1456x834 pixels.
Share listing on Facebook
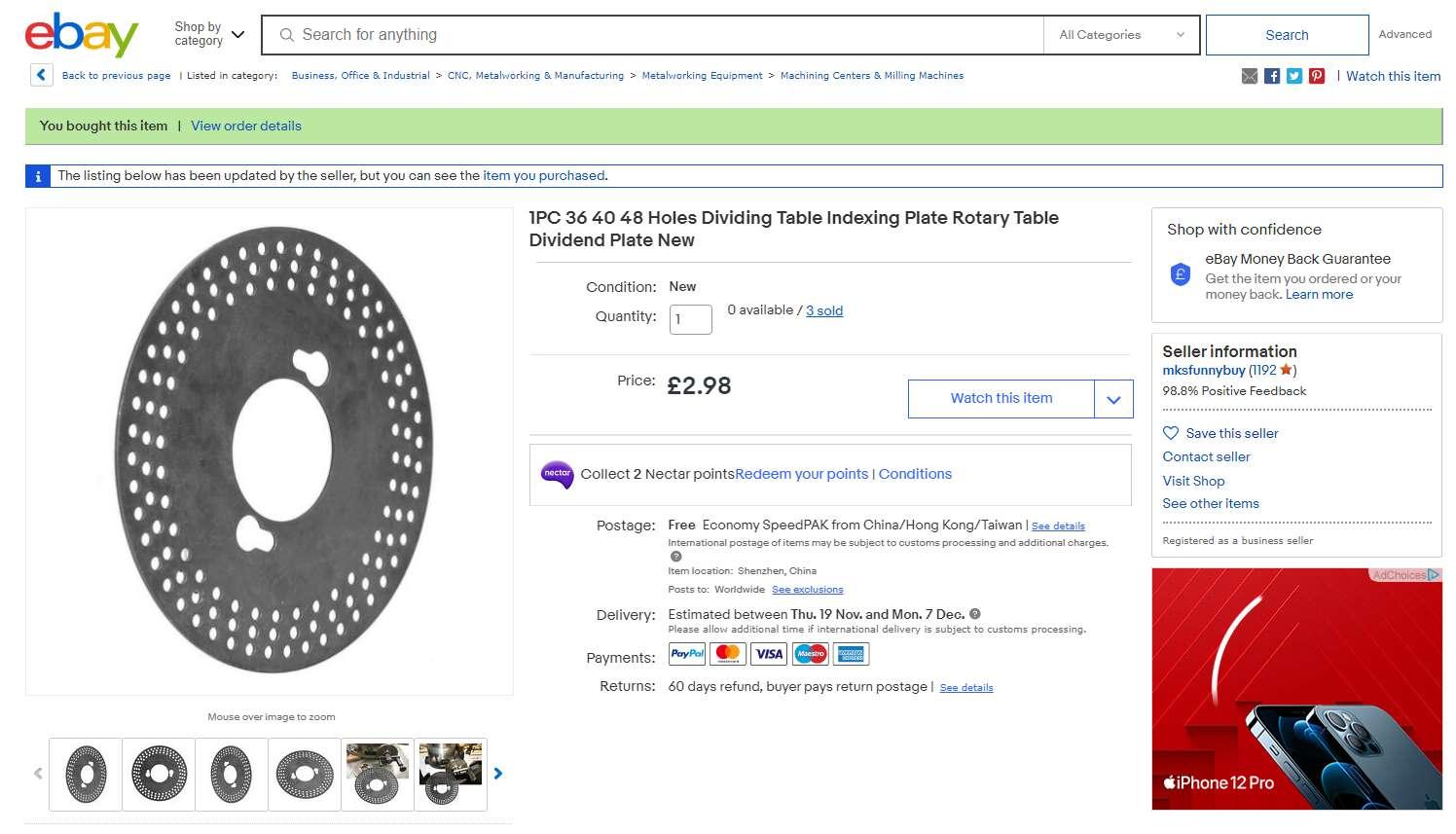[x=1272, y=76]
